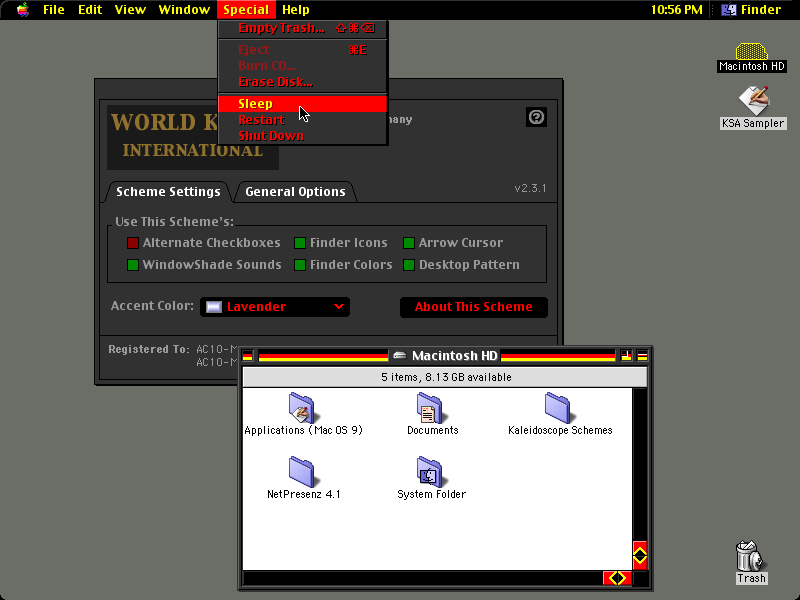This screenshot has width=800, height=600.
Task: Click the Lavender color swatch in Accent Color
Action: 214,307
